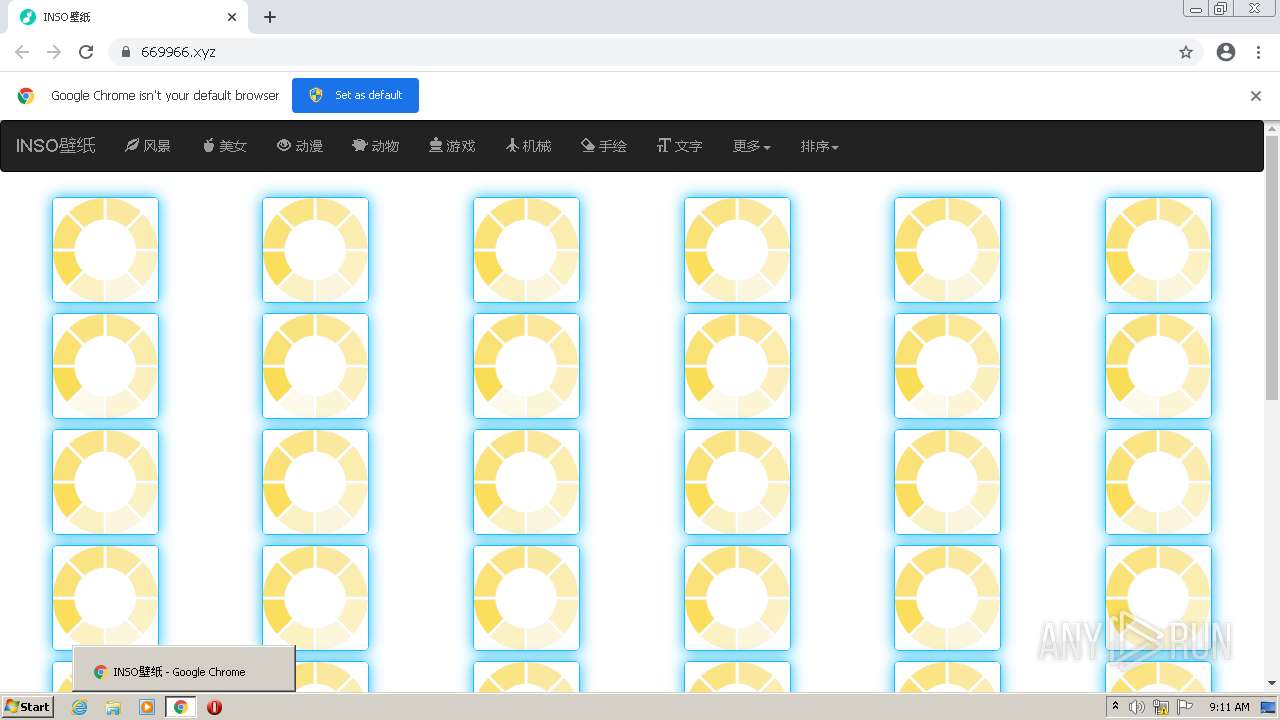Go back to previous page

tap(22, 52)
